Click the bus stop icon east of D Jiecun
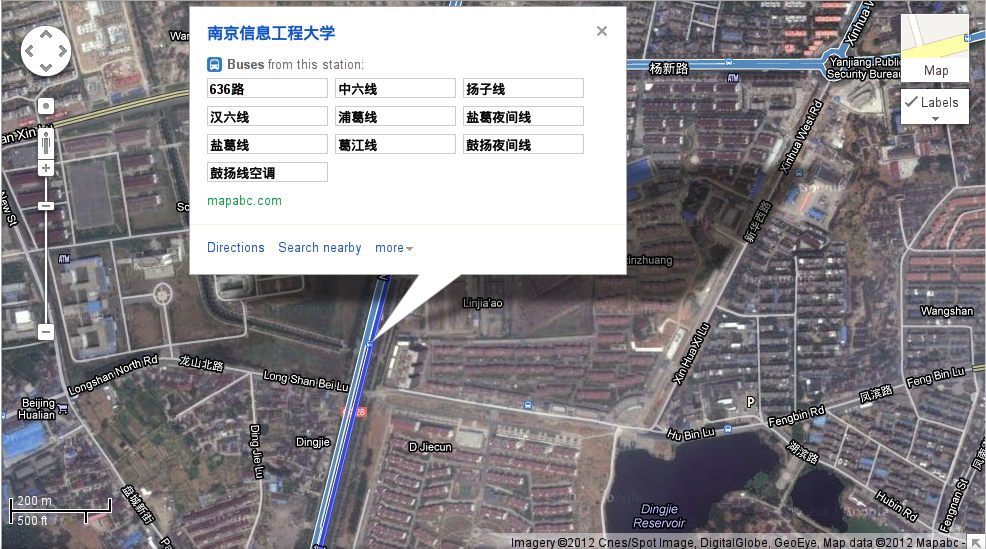The width and height of the screenshot is (986, 549). pos(528,406)
